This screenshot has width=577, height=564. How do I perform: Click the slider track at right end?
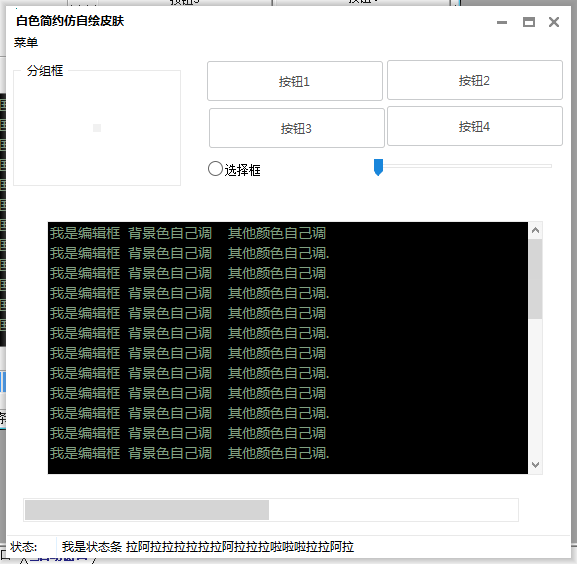pos(548,166)
